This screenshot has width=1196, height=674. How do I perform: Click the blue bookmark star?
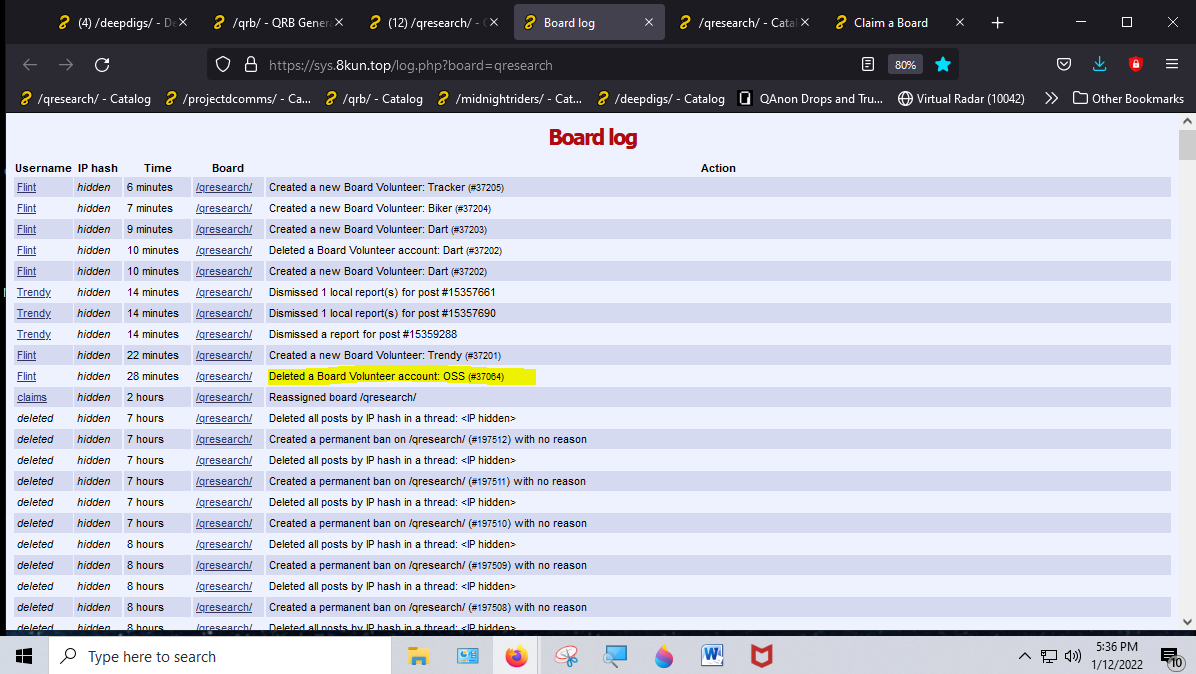(943, 65)
